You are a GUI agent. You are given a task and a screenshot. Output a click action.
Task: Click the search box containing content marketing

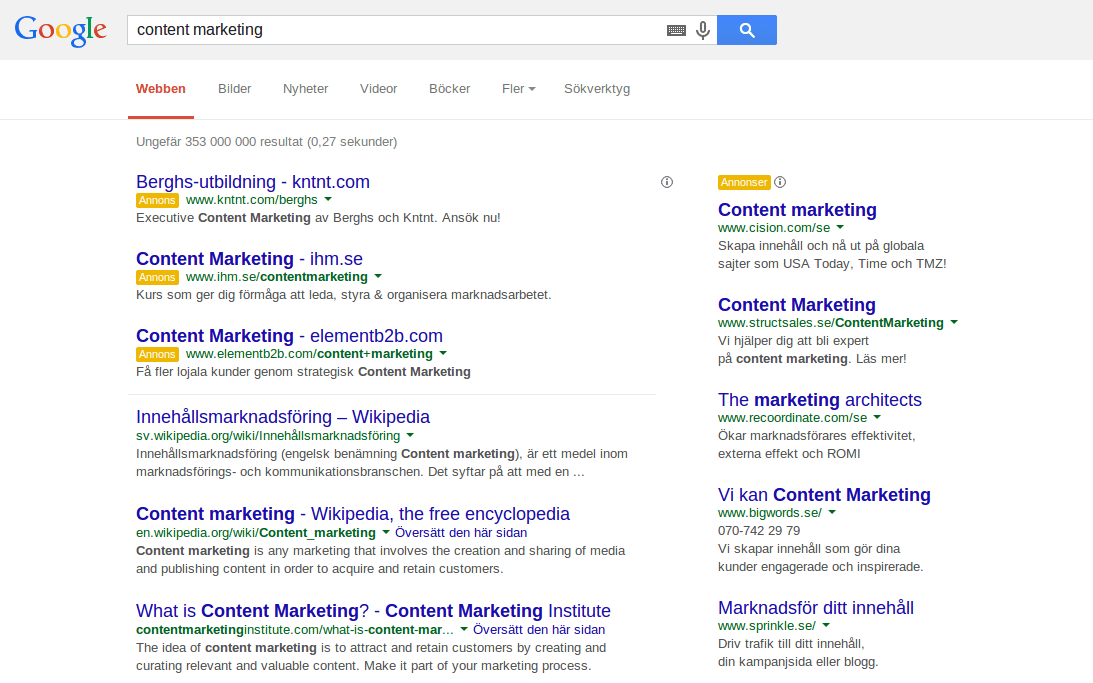(396, 30)
